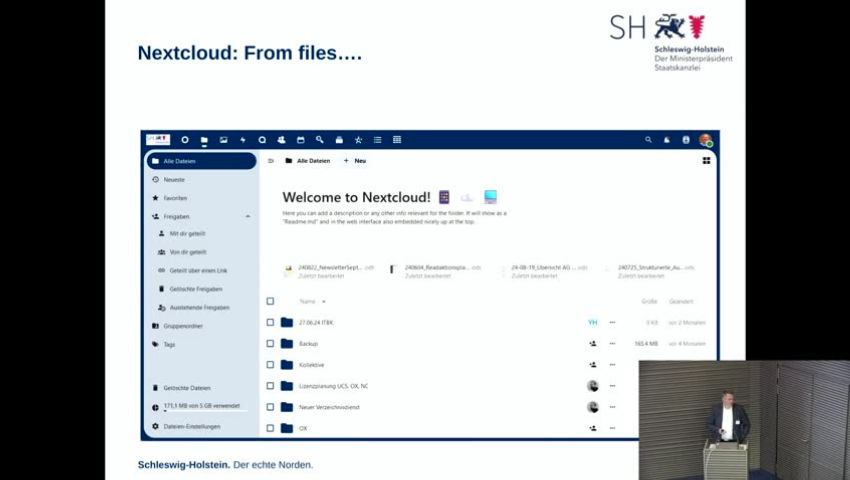
Task: Click the Name column sort arrow
Action: pyautogui.click(x=324, y=301)
